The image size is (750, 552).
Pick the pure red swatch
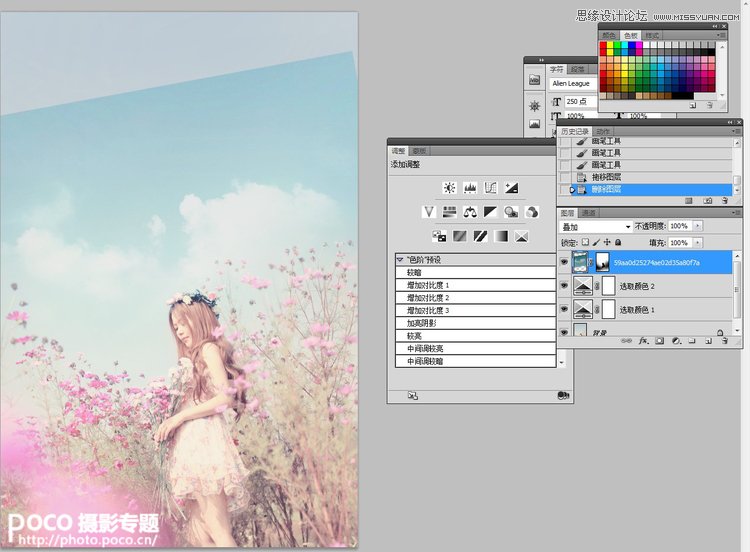click(603, 45)
